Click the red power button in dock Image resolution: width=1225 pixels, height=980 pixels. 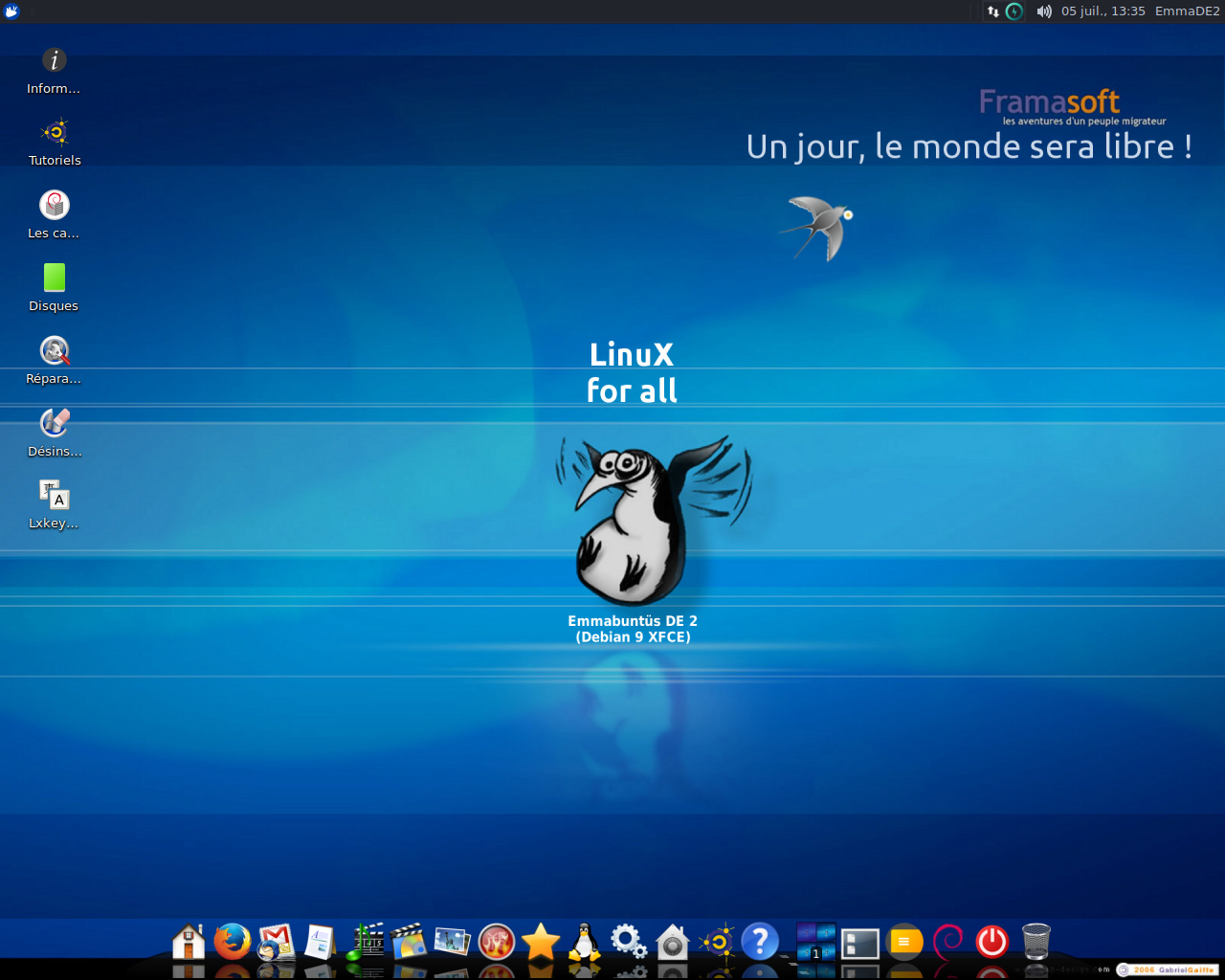click(x=992, y=942)
